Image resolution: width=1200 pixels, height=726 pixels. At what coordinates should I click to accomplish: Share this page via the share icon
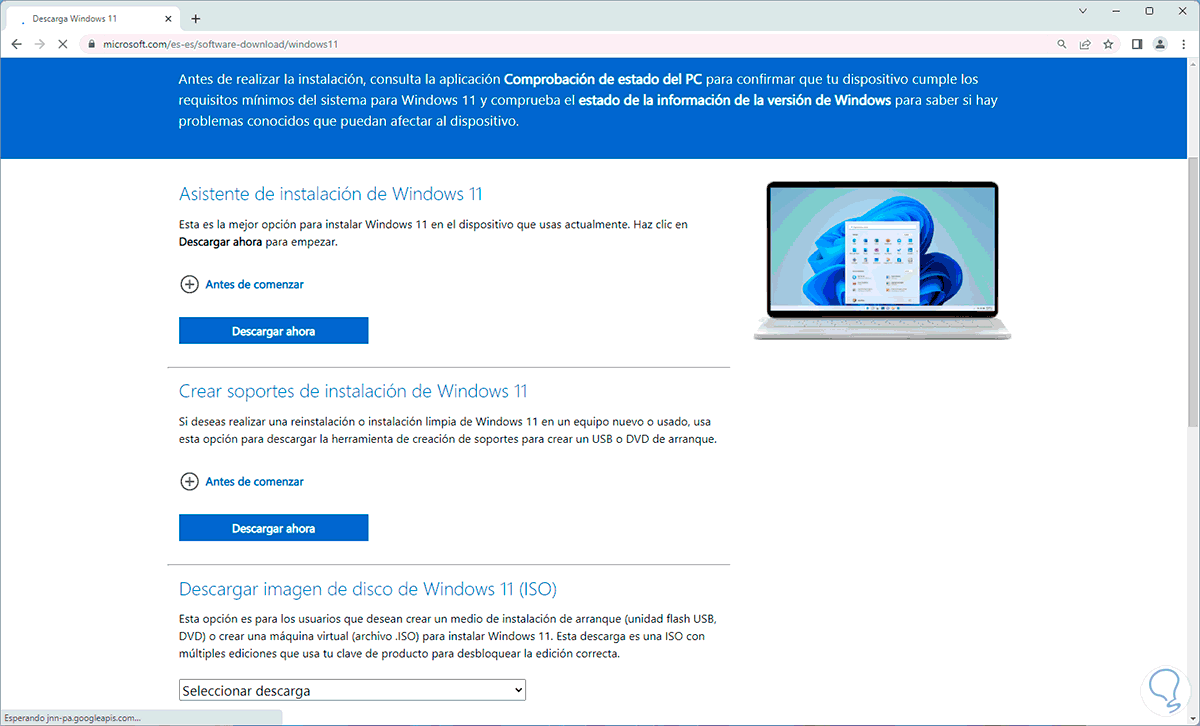1085,44
